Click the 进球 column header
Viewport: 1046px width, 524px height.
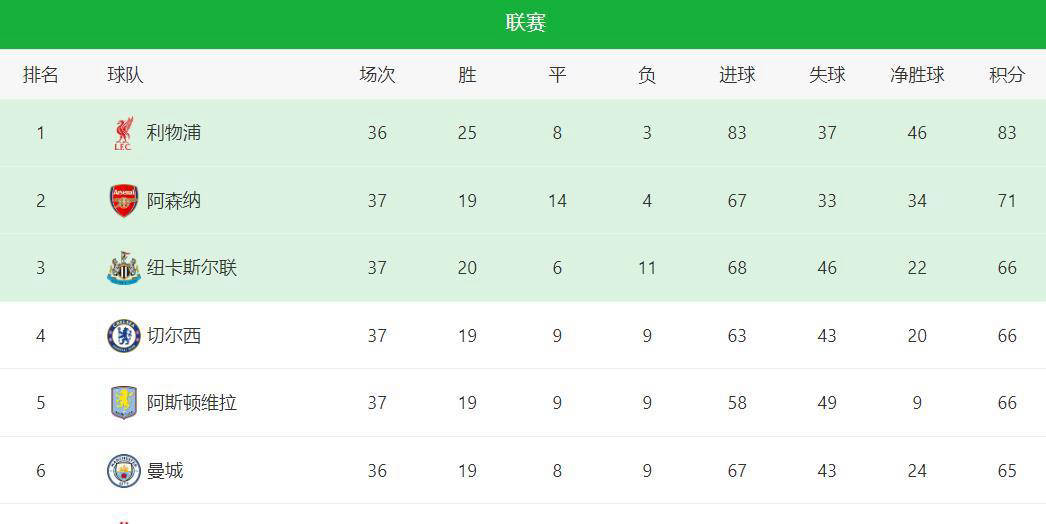737,75
